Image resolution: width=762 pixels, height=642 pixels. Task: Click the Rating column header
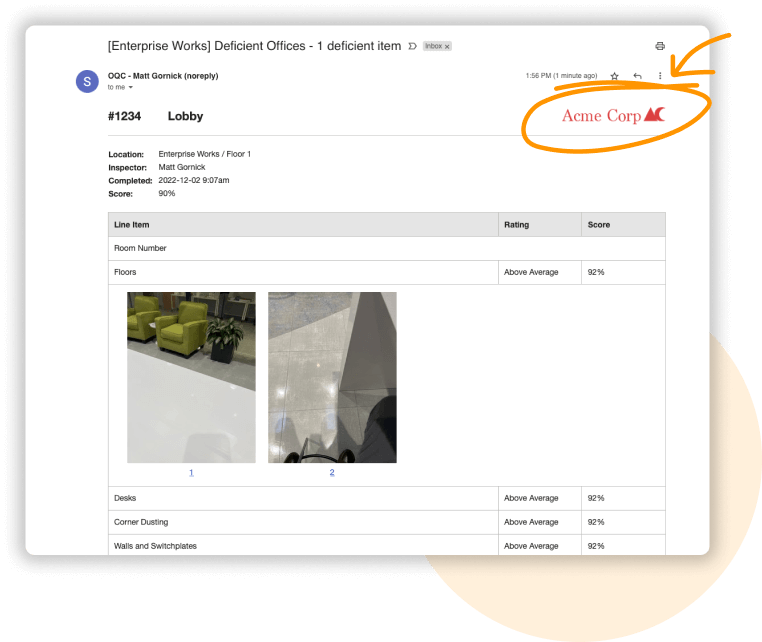point(517,225)
